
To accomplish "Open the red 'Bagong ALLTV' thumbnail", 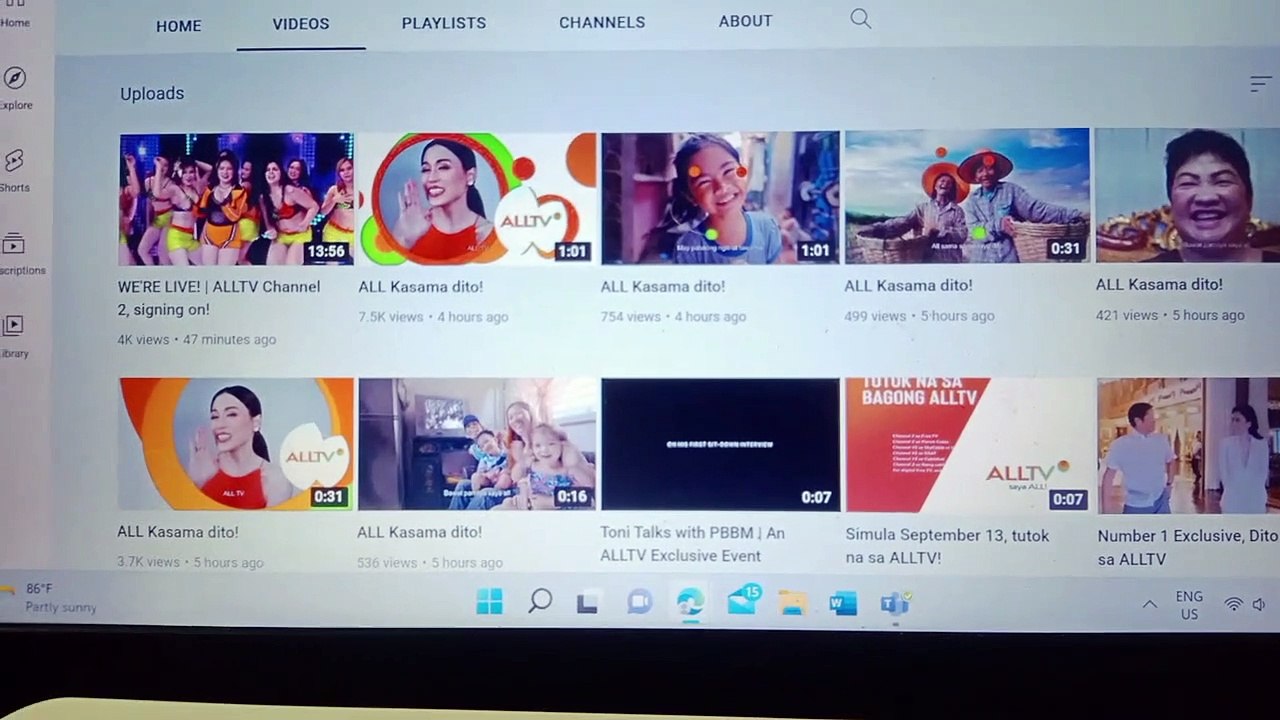I will 968,445.
